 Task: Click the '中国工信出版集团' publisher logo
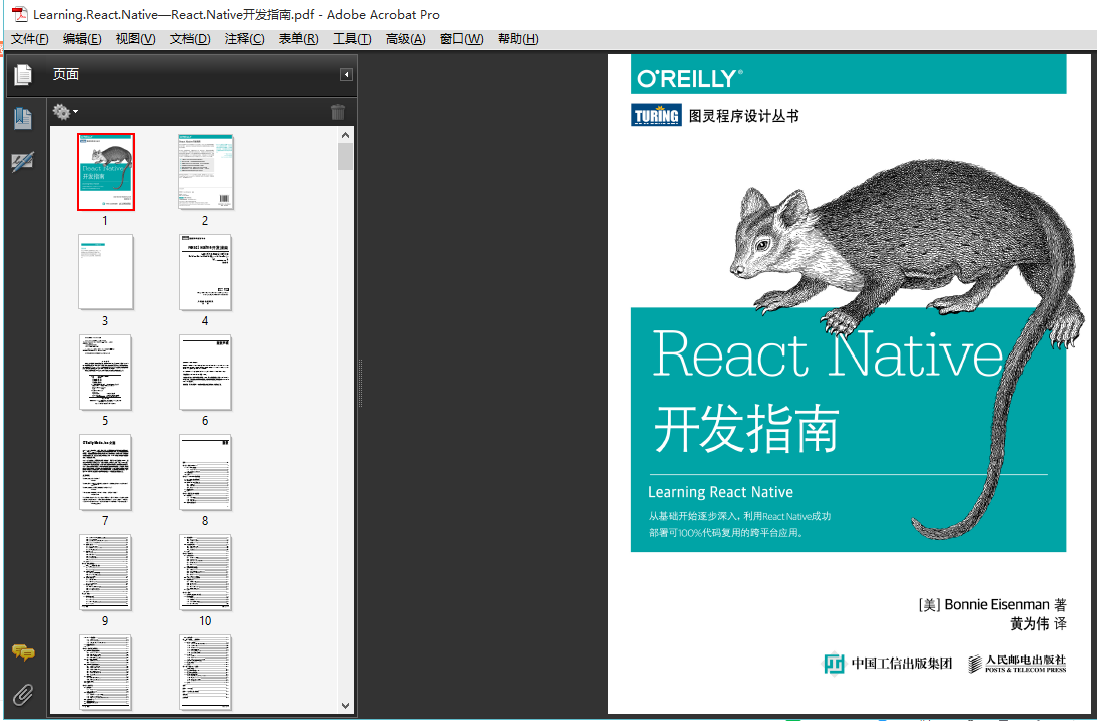[887, 663]
